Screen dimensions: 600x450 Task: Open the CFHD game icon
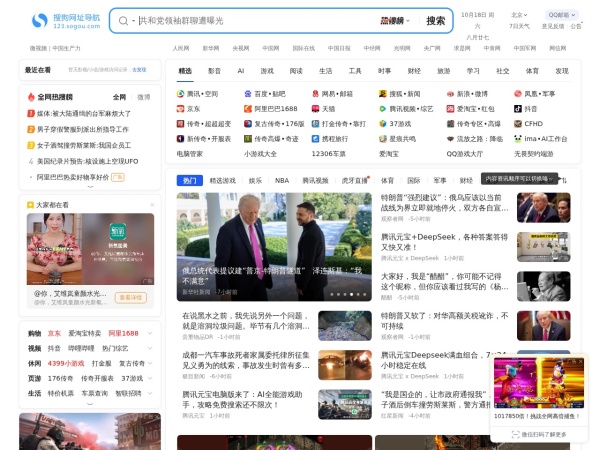518,124
